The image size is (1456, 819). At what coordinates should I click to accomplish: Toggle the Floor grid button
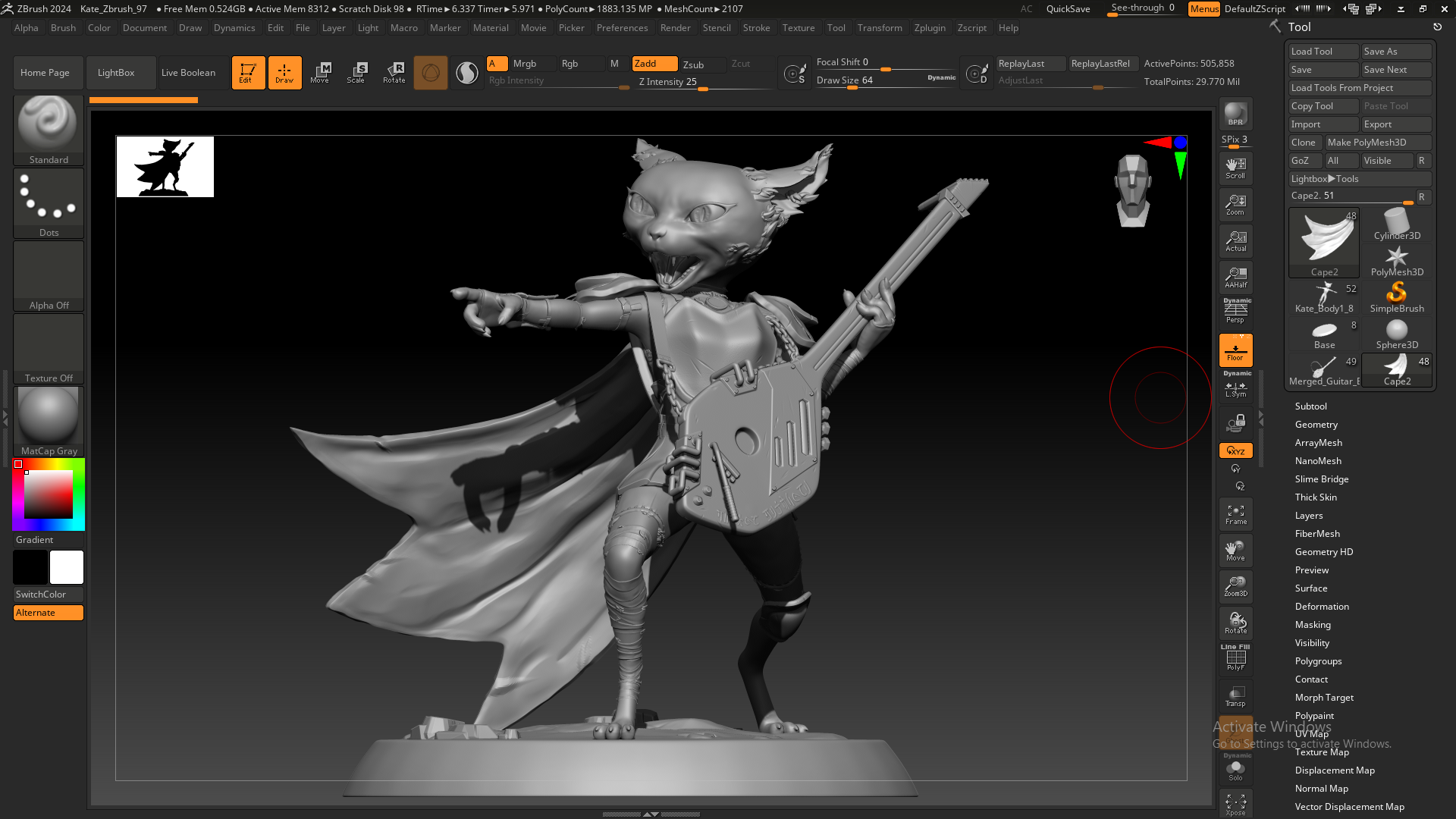(1235, 350)
